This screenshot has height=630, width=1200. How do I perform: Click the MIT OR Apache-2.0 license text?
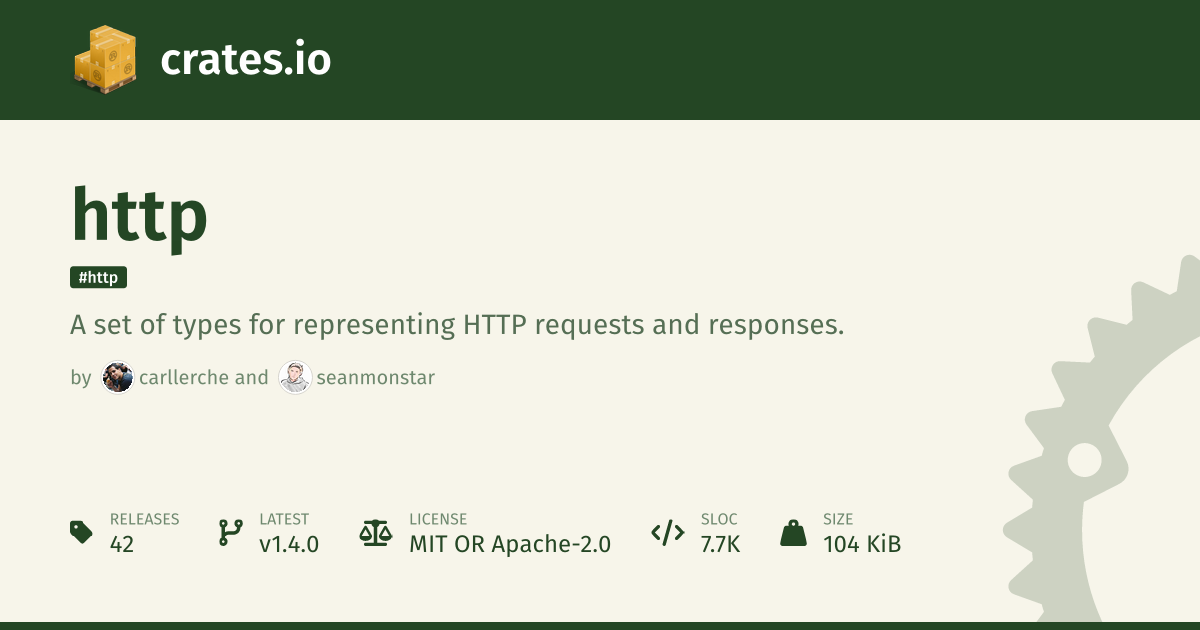pos(510,544)
